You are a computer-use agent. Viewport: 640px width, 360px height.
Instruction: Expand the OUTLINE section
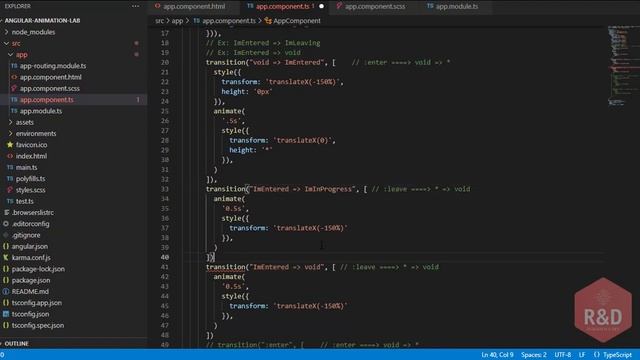tap(16, 344)
